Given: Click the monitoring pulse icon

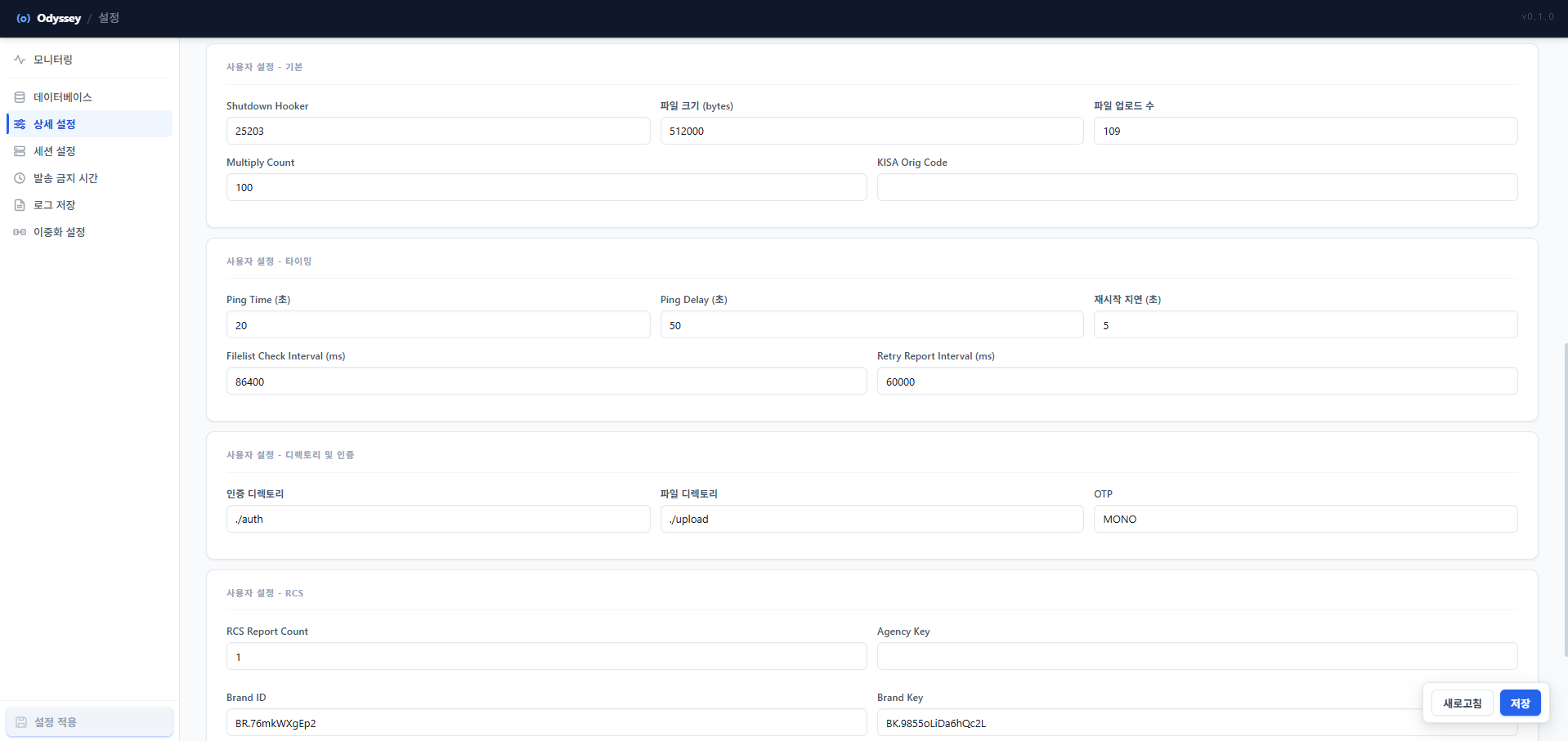Looking at the screenshot, I should click(x=20, y=60).
